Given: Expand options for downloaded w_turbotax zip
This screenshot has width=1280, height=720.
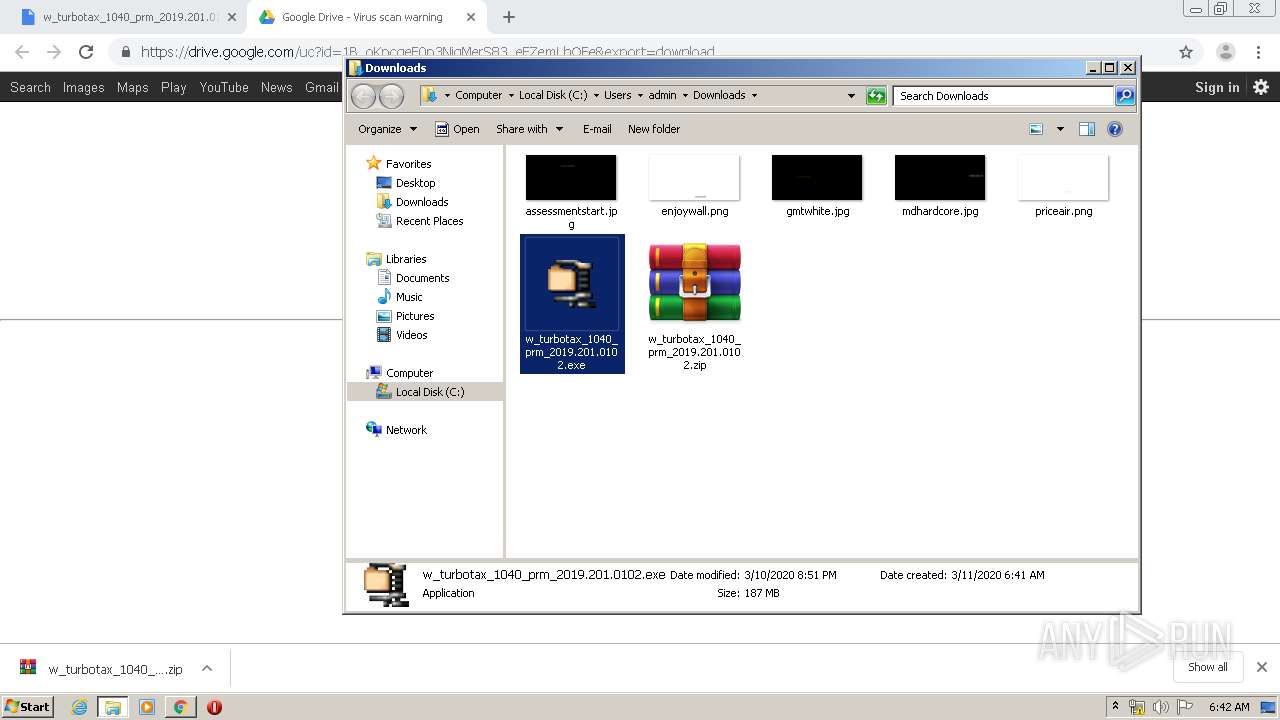Looking at the screenshot, I should click(x=207, y=668).
